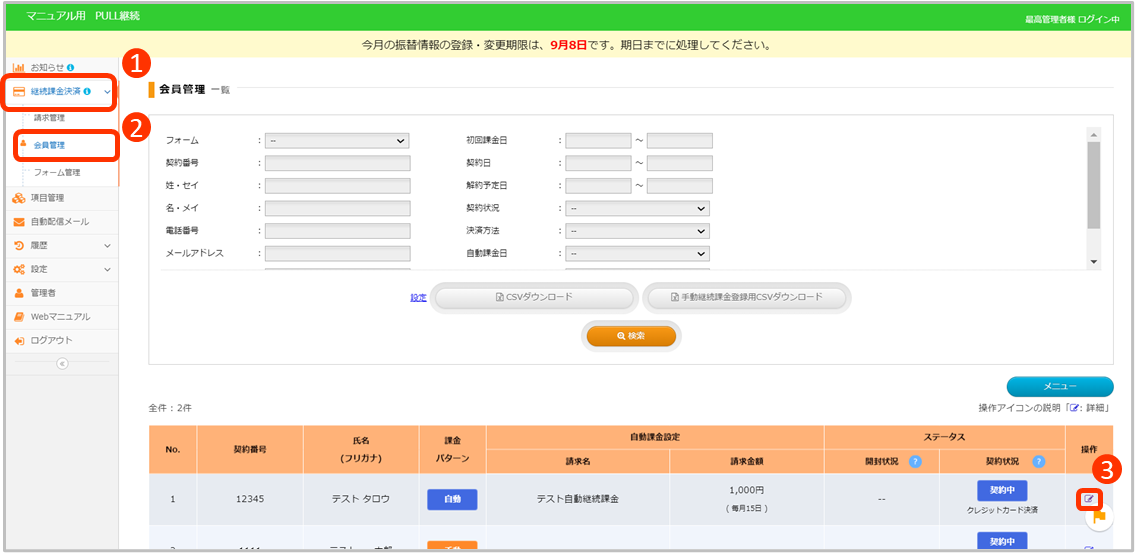Select フォーム管理 in the sidebar submenu
Viewport: 1135px width, 553px height.
tap(57, 173)
